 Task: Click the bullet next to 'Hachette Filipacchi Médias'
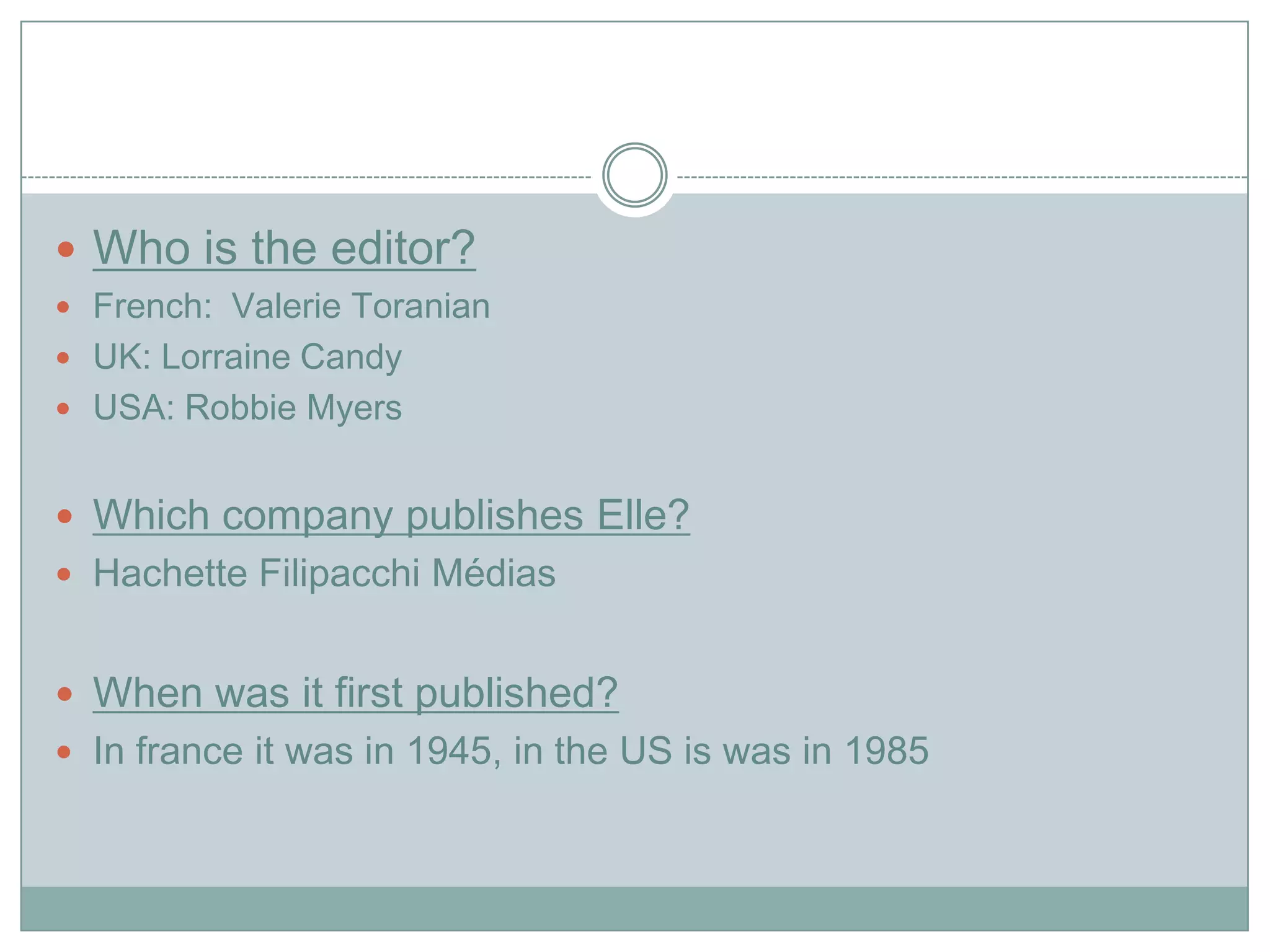(x=64, y=575)
